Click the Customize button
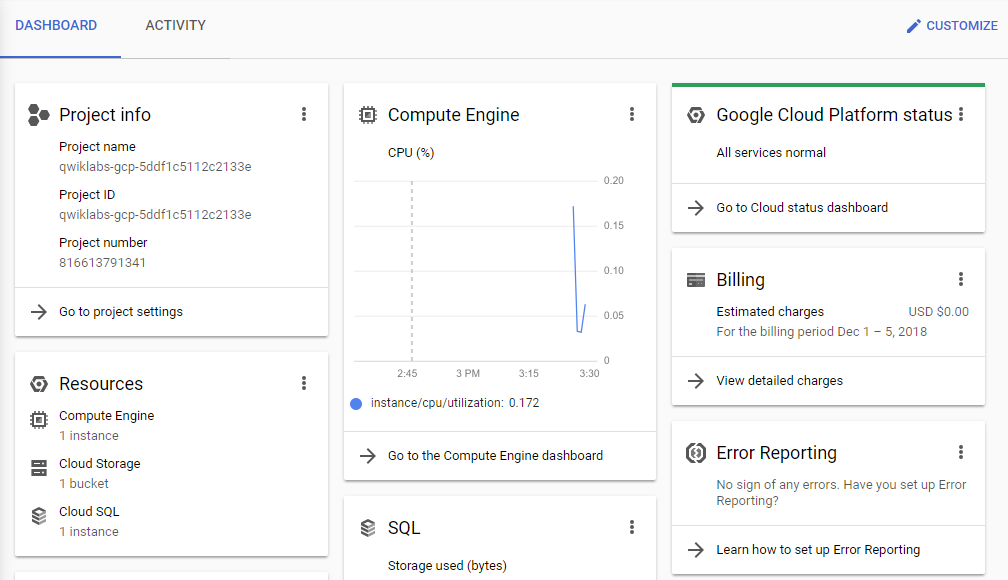Image resolution: width=1008 pixels, height=580 pixels. click(x=952, y=26)
